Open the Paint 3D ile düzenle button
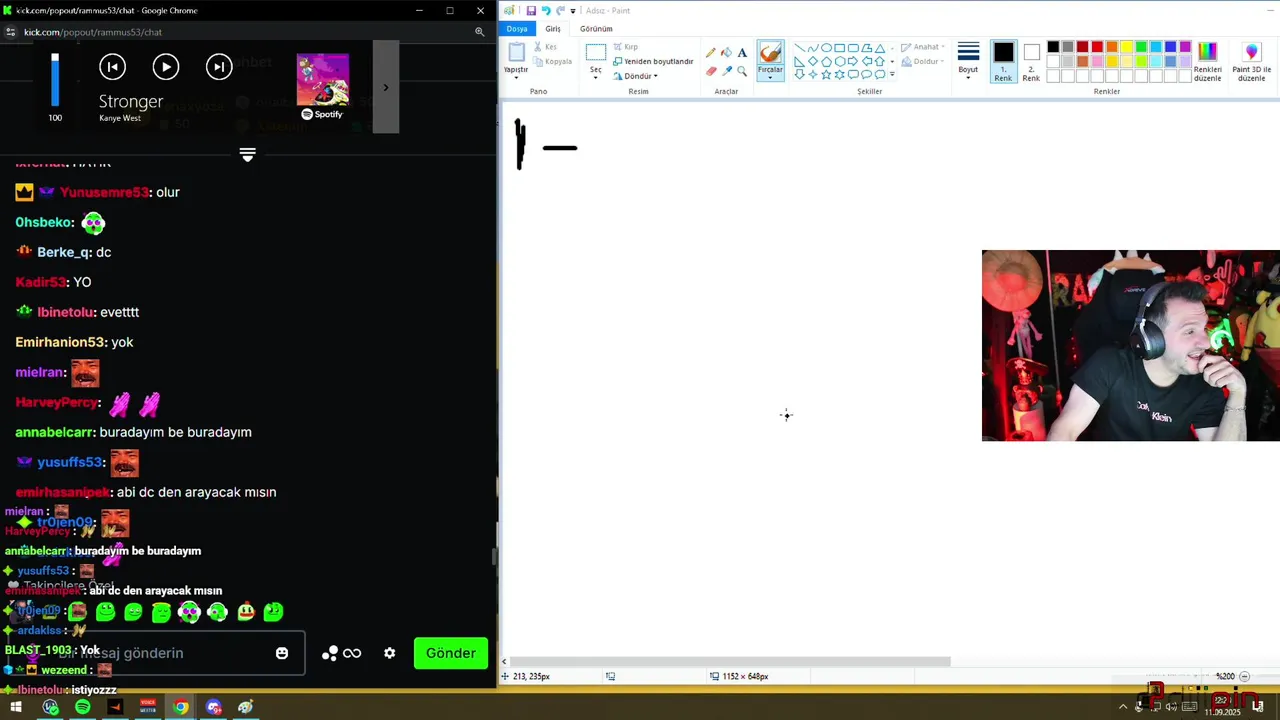The image size is (1280, 720). 1251,62
